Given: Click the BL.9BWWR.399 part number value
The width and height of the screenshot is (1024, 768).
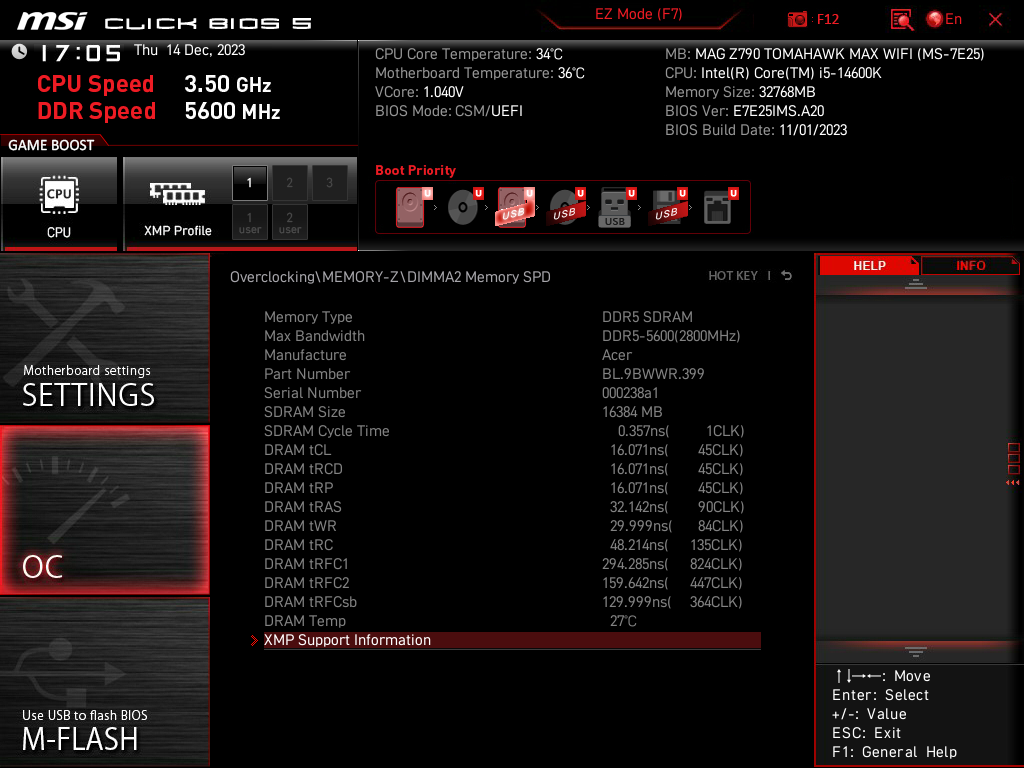Looking at the screenshot, I should click(x=653, y=374).
